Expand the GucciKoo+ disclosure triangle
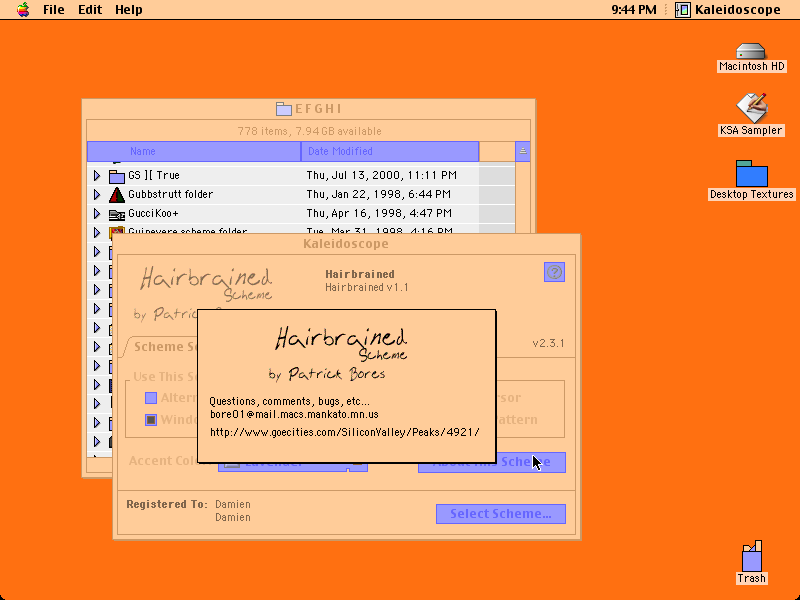The height and width of the screenshot is (600, 800). click(97, 213)
